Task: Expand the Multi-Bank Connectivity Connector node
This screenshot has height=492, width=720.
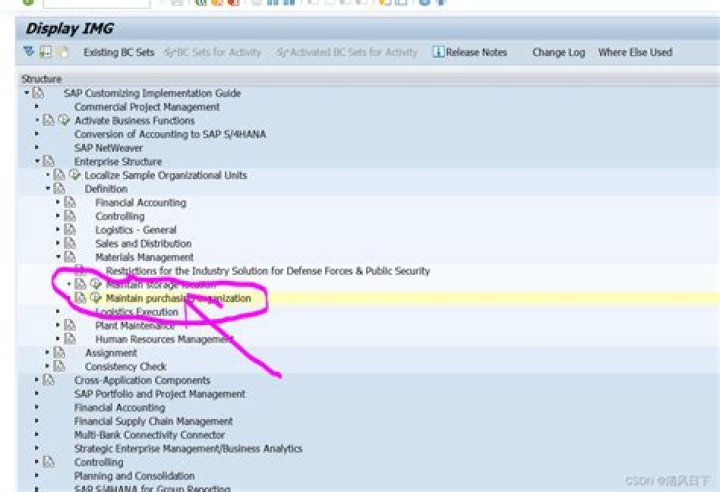Action: (37, 435)
